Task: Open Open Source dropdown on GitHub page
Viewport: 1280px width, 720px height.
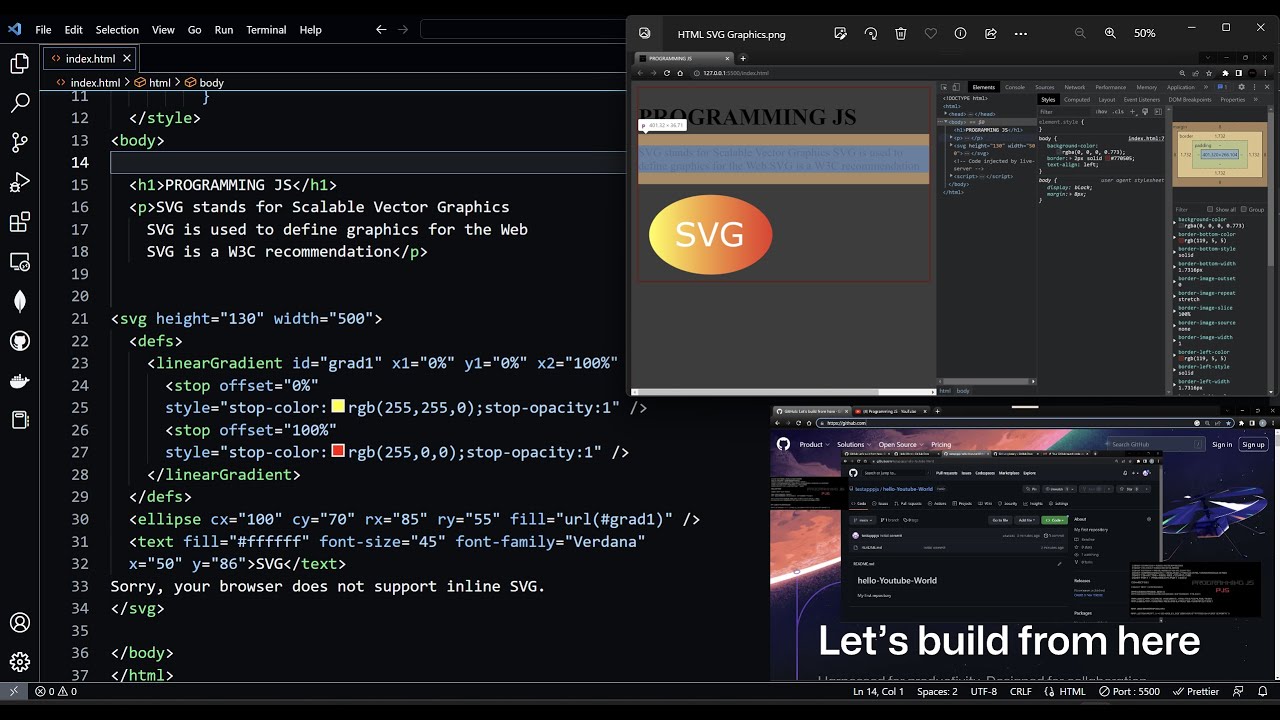Action: pos(900,445)
